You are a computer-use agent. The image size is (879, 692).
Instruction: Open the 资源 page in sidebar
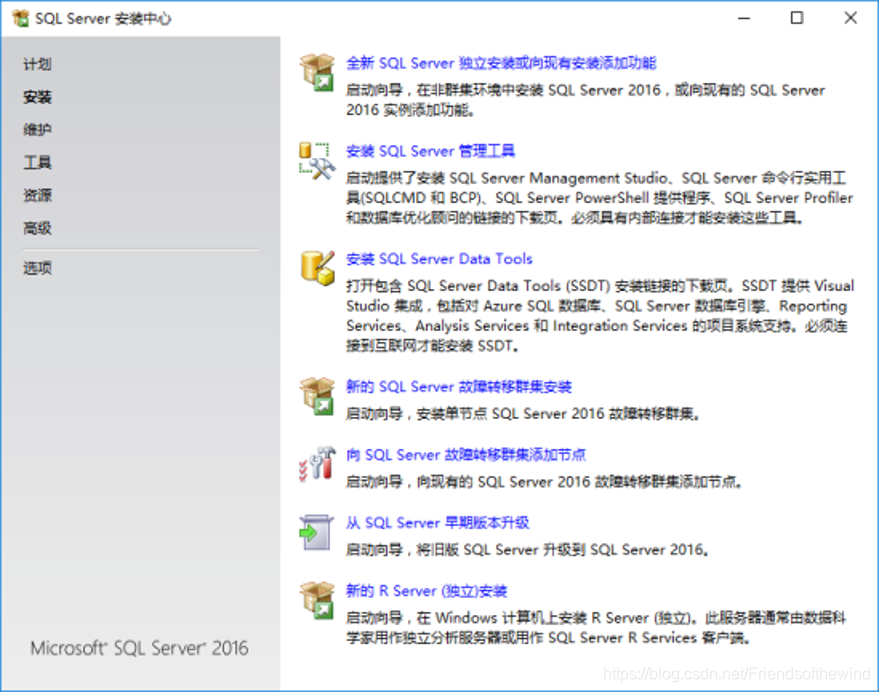click(37, 195)
